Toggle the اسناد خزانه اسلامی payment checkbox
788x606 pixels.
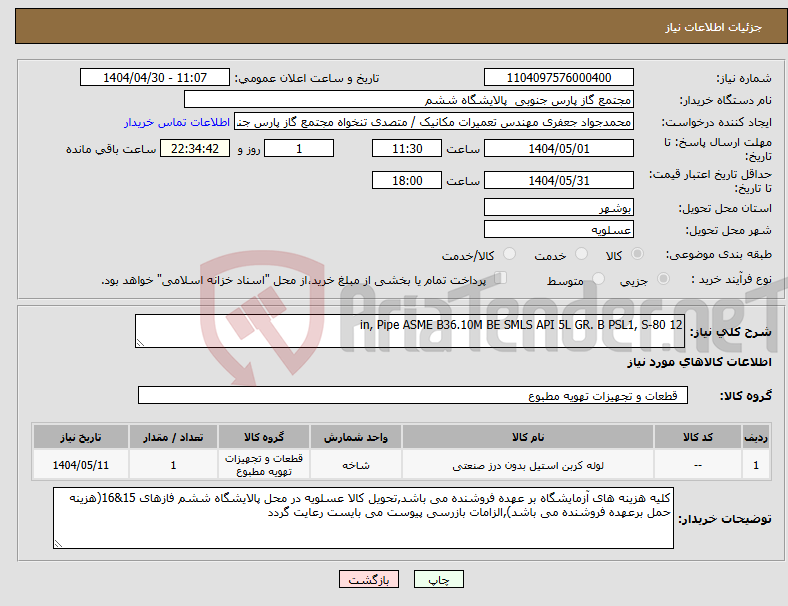tap(501, 278)
